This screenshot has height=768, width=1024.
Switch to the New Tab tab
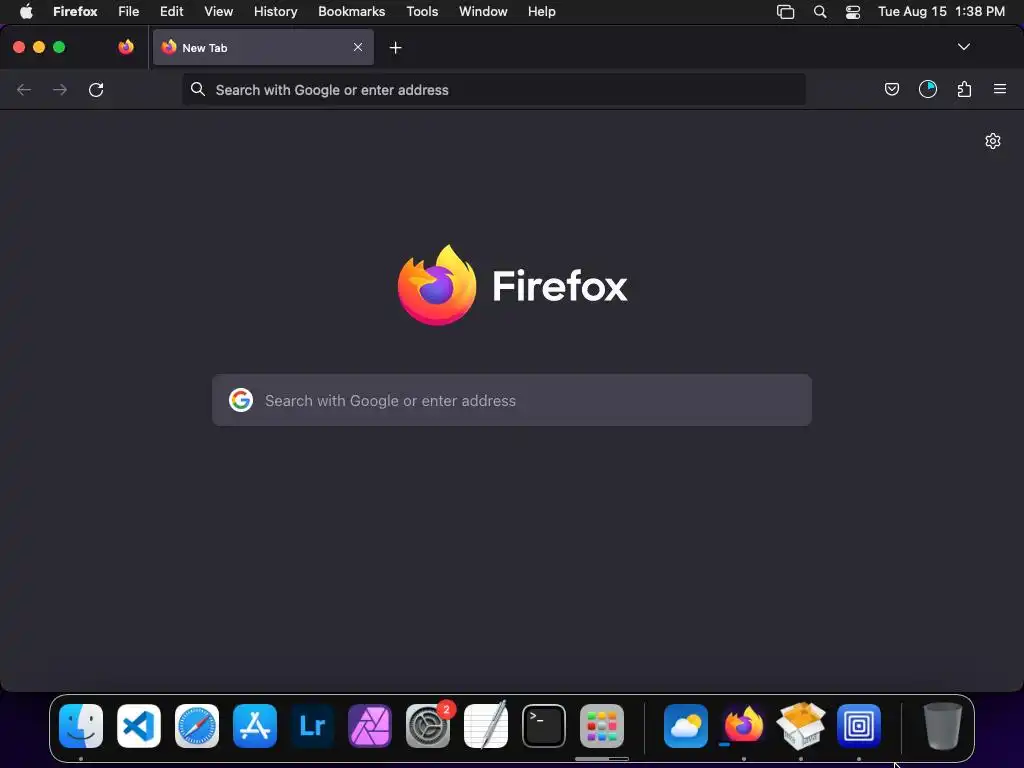click(263, 47)
